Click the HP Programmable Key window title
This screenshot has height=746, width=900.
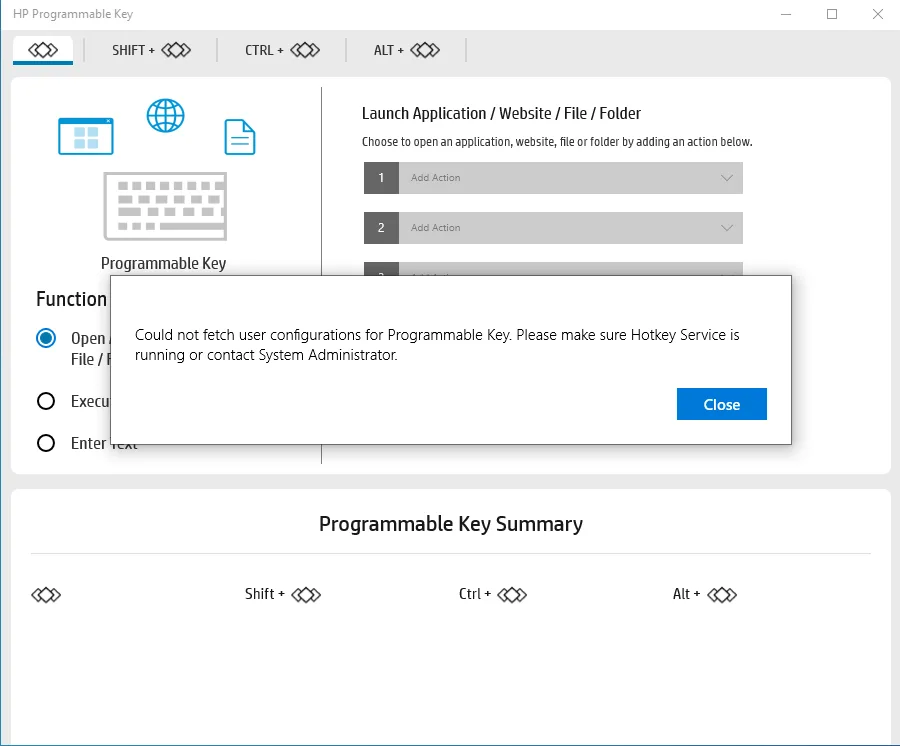(73, 14)
